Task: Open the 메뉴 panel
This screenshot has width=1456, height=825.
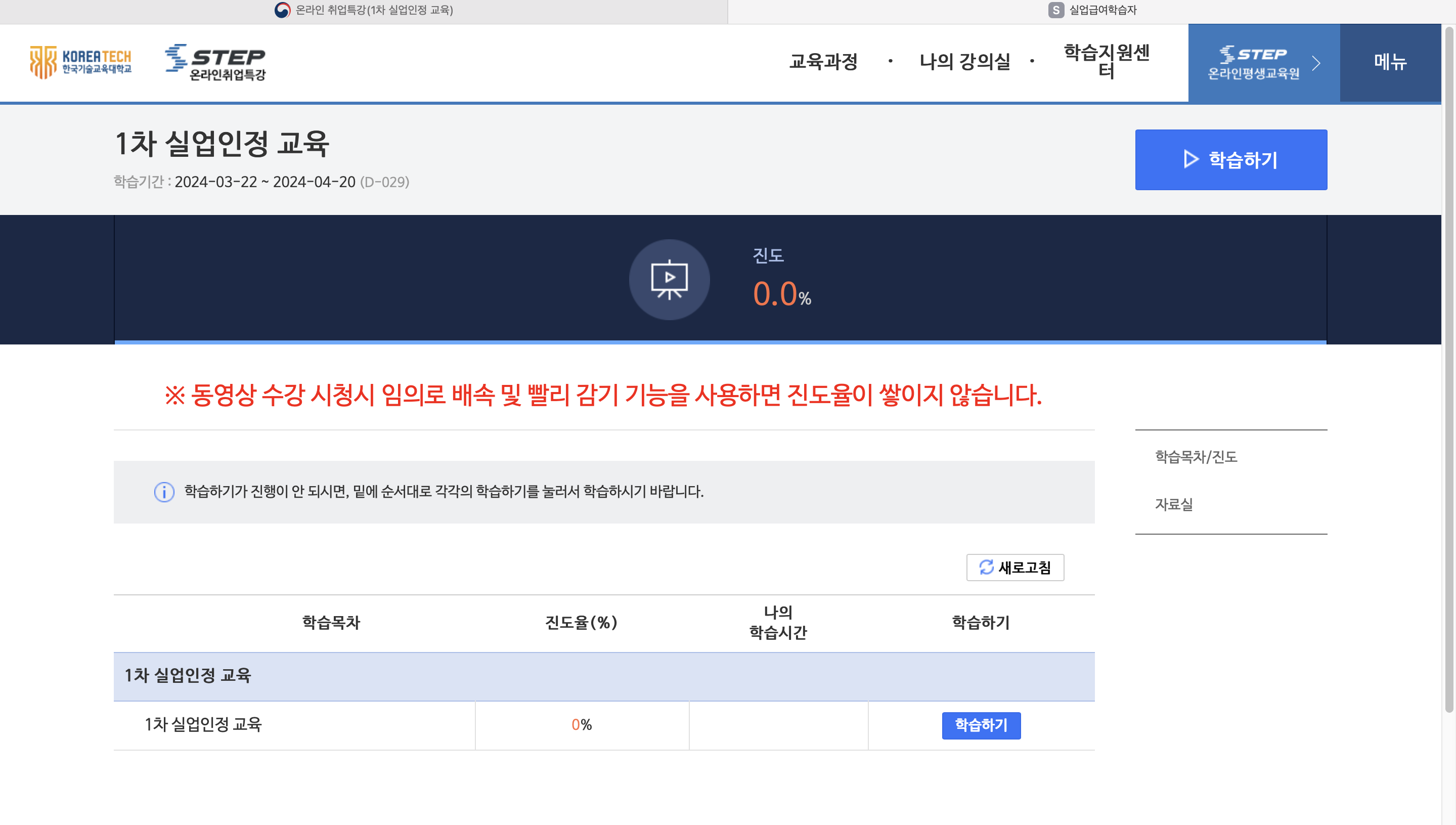Action: click(x=1390, y=62)
